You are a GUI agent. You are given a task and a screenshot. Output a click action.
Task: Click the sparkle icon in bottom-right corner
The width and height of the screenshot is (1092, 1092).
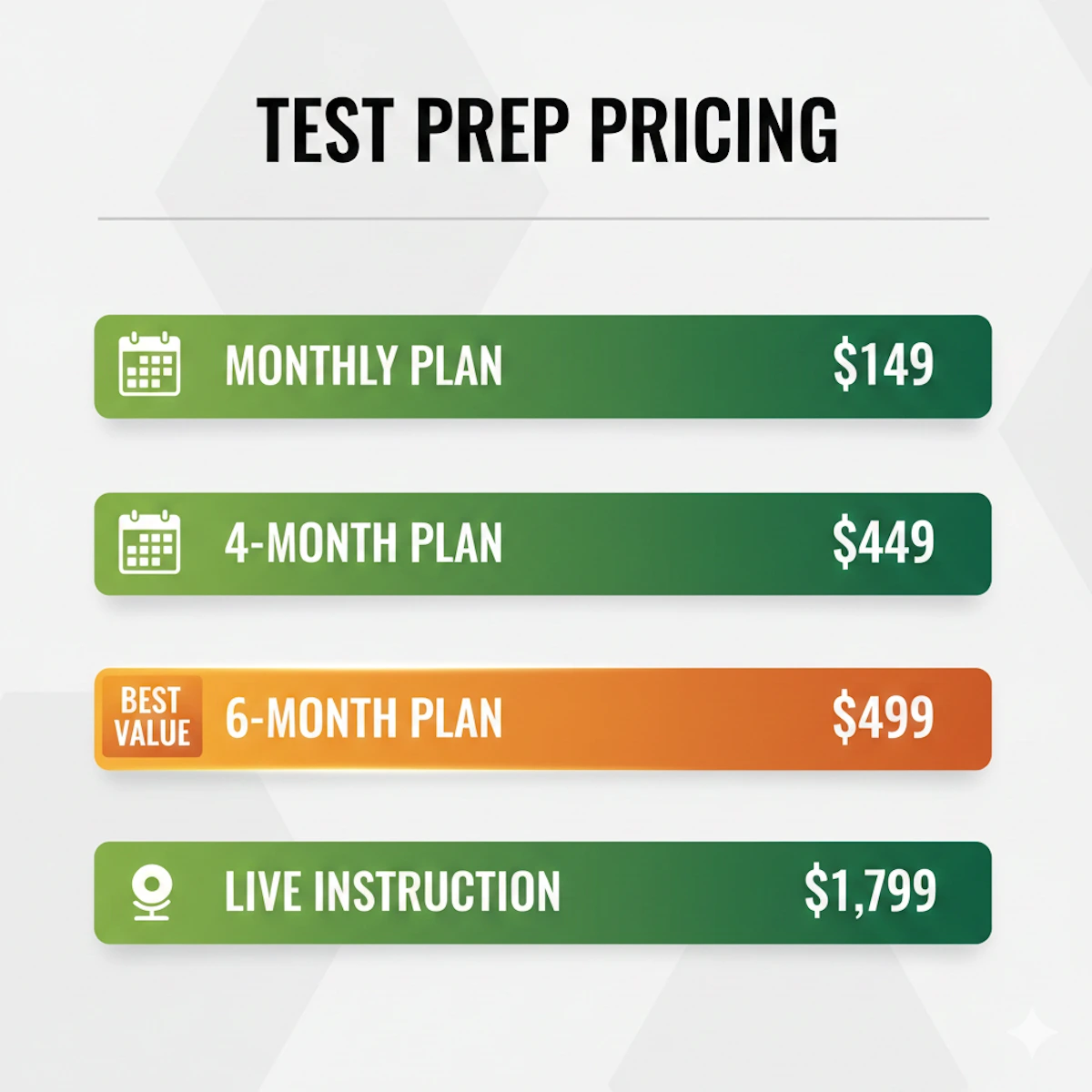[1036, 1032]
